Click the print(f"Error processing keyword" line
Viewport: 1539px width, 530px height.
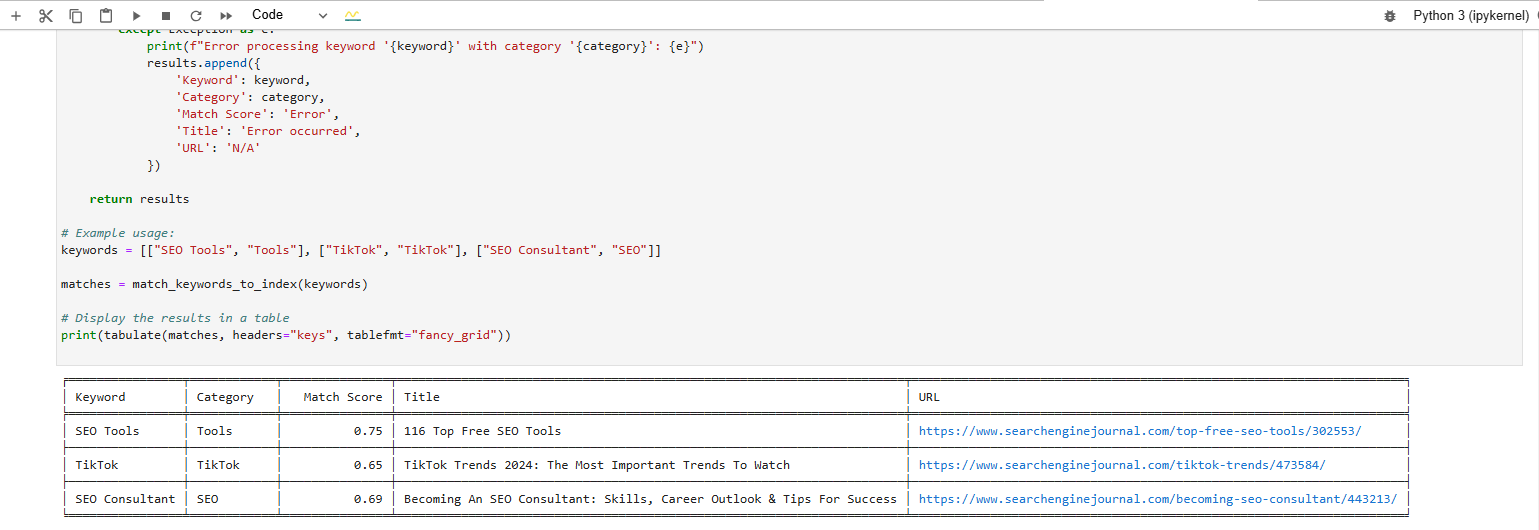pyautogui.click(x=425, y=46)
